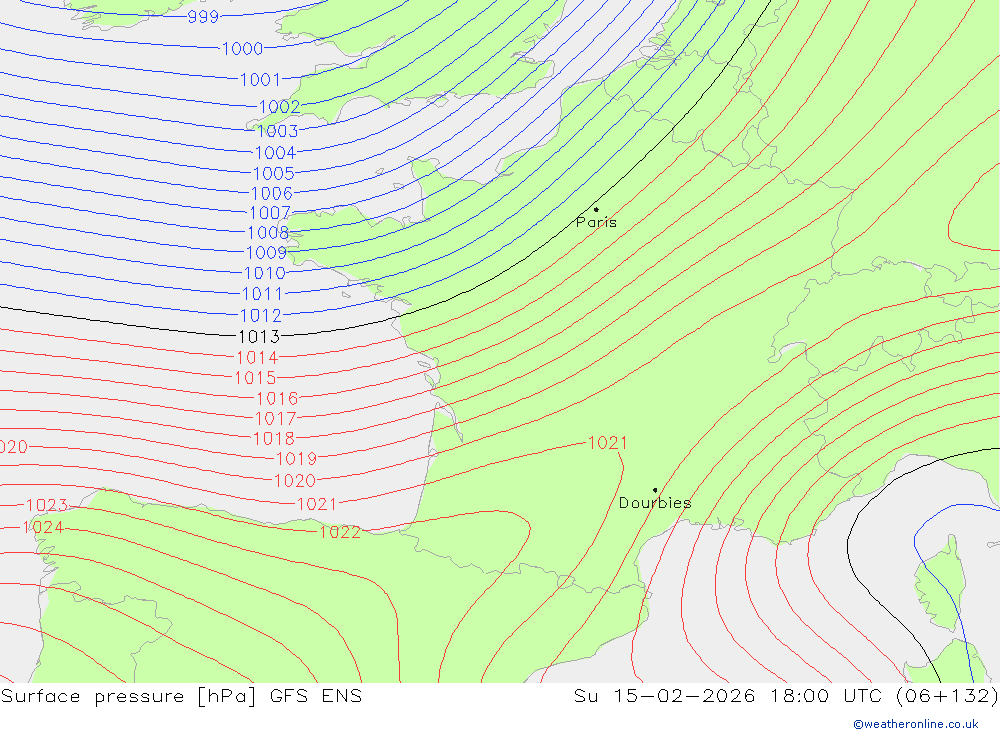The image size is (1000, 733).
Task: Click the 1007 isobar label
Action: point(270,213)
